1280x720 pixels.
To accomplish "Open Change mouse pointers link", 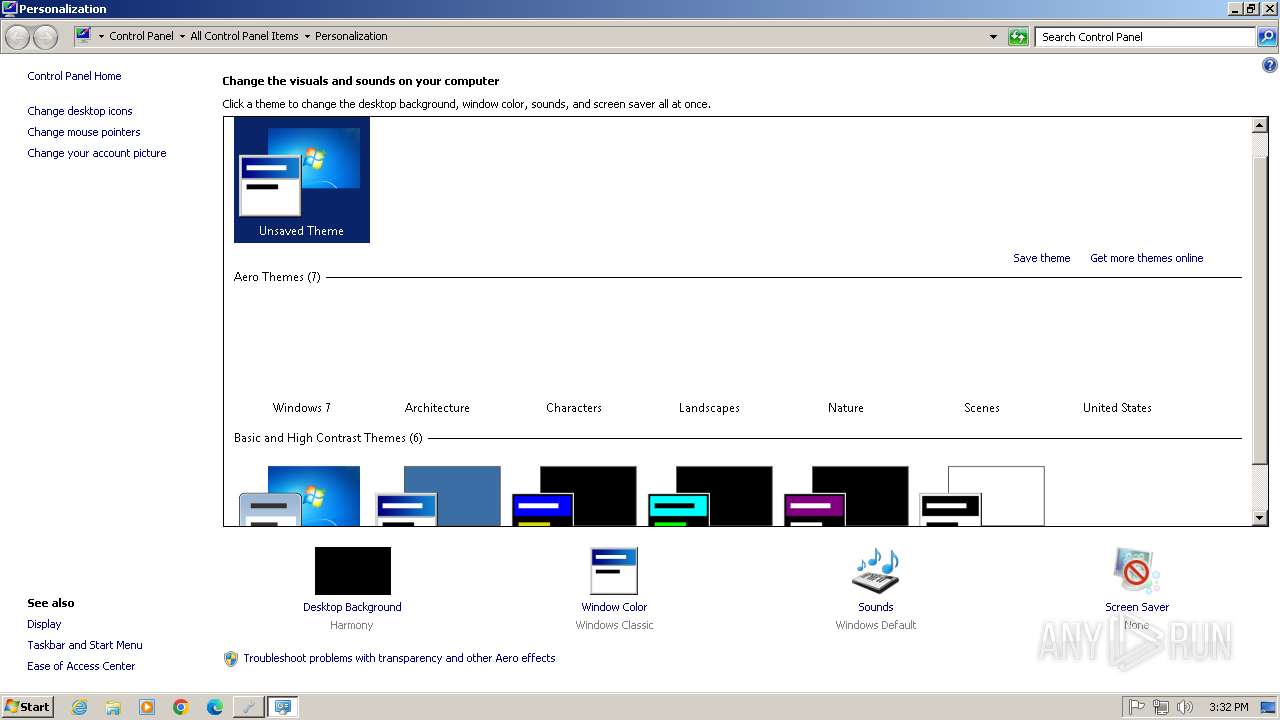I will 84,132.
